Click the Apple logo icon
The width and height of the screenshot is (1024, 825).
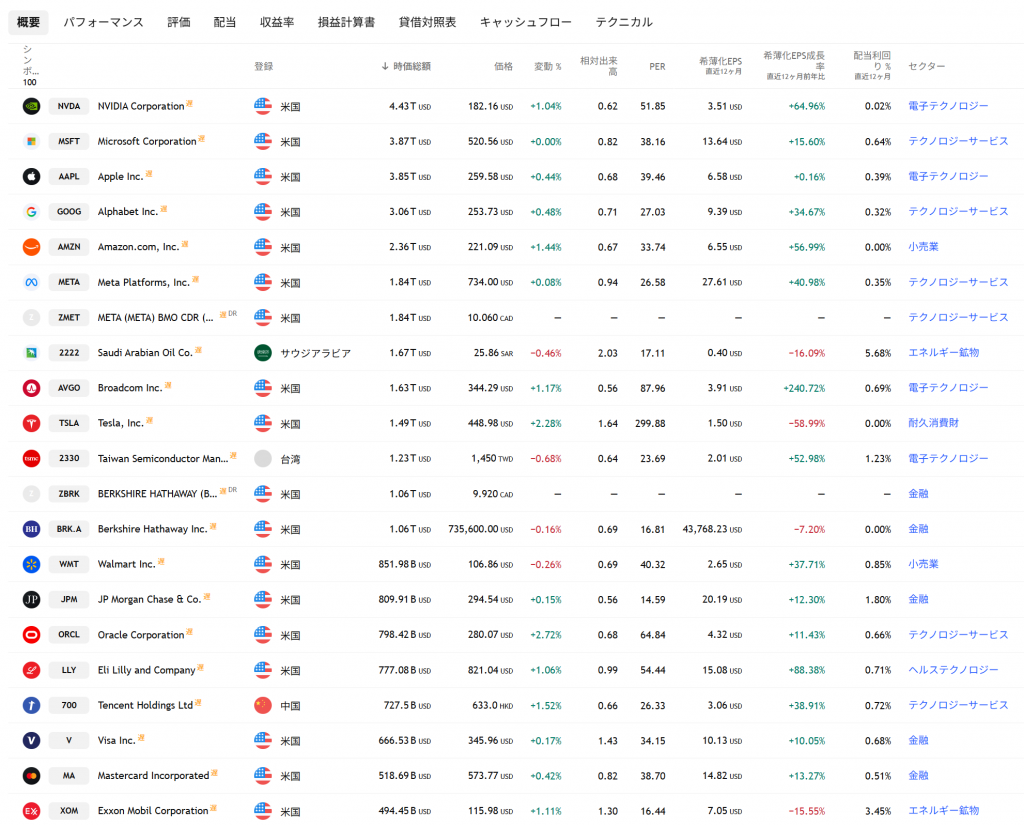(31, 177)
